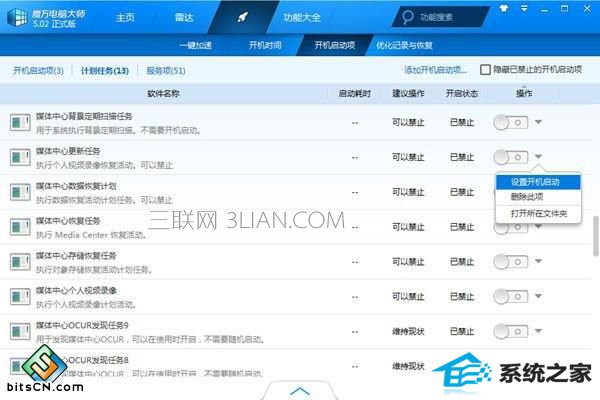This screenshot has height=400, width=600.
Task: Click 维持现状 suggestion for 媒体中心OCUR发现任务9
Action: click(408, 331)
